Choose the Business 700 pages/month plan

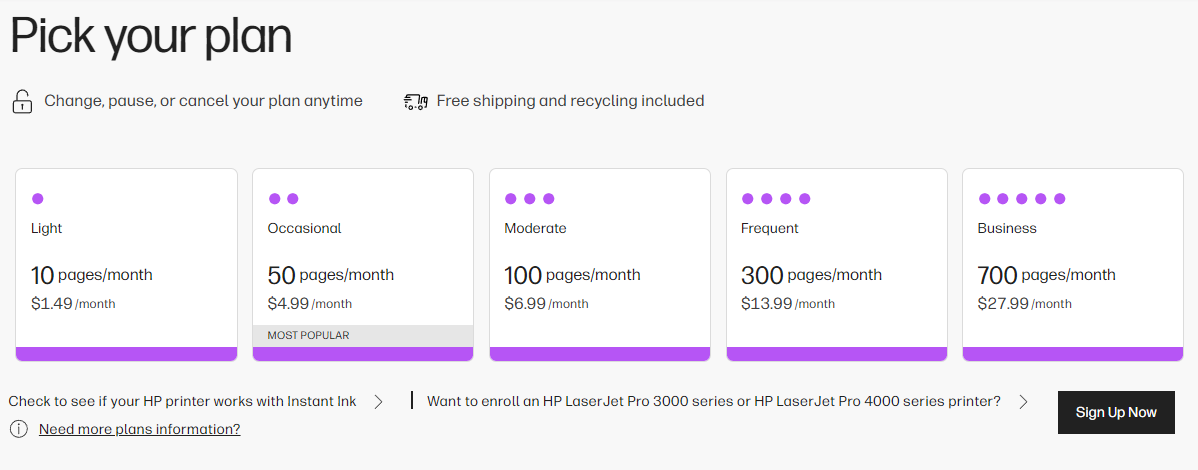pyautogui.click(x=1073, y=264)
